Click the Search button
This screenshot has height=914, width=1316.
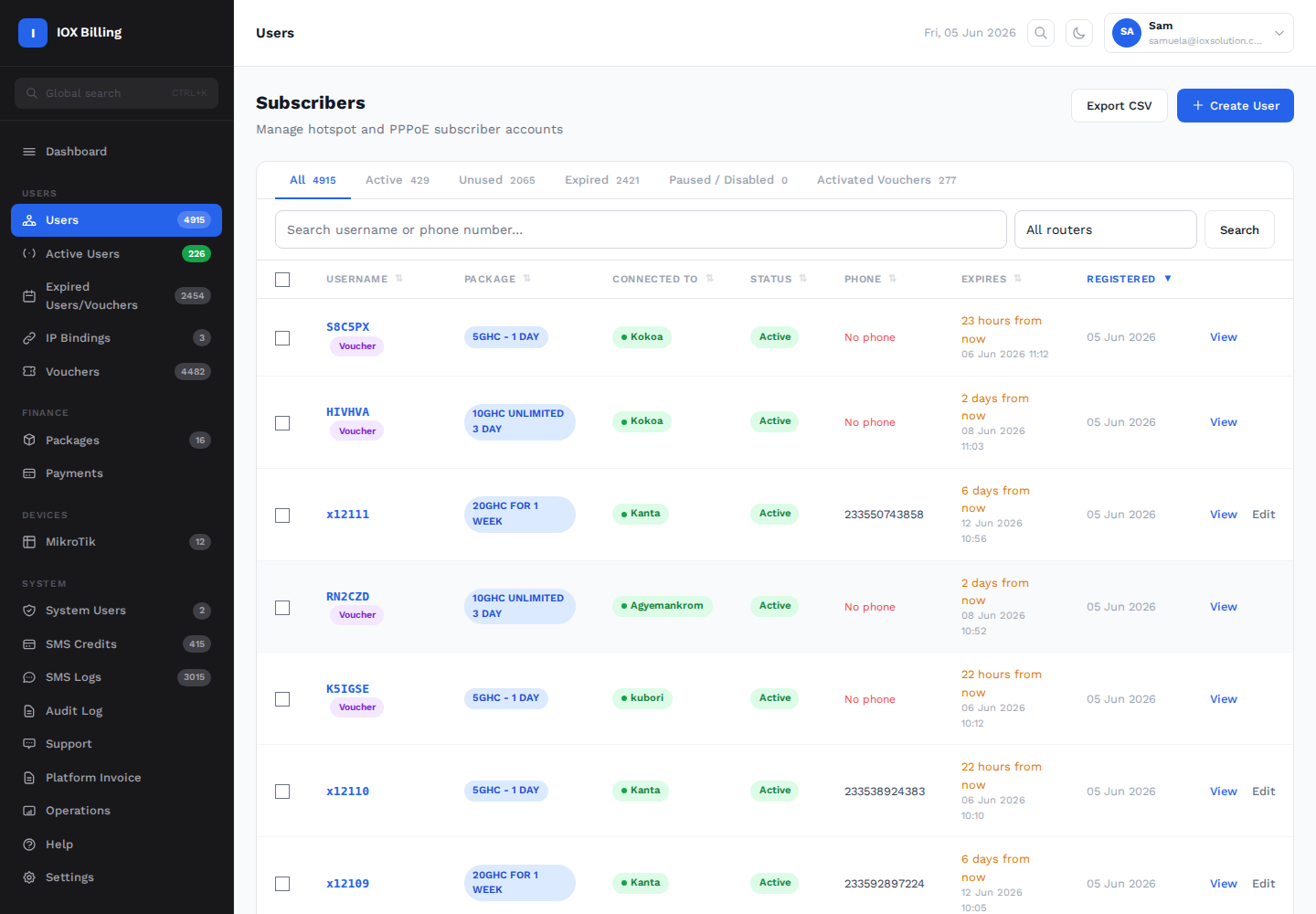(1239, 229)
